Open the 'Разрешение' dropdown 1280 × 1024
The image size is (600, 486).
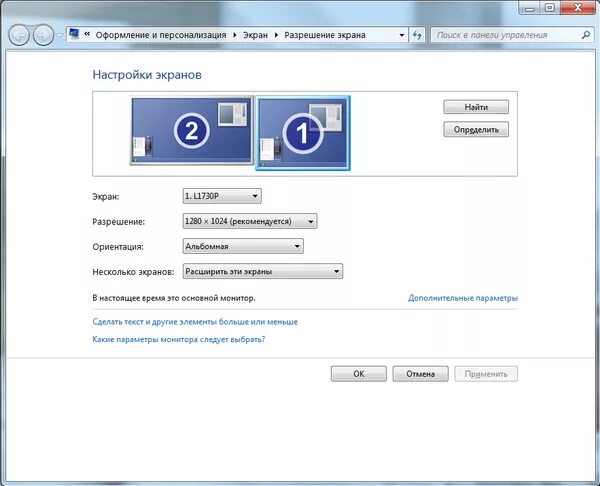pyautogui.click(x=250, y=221)
